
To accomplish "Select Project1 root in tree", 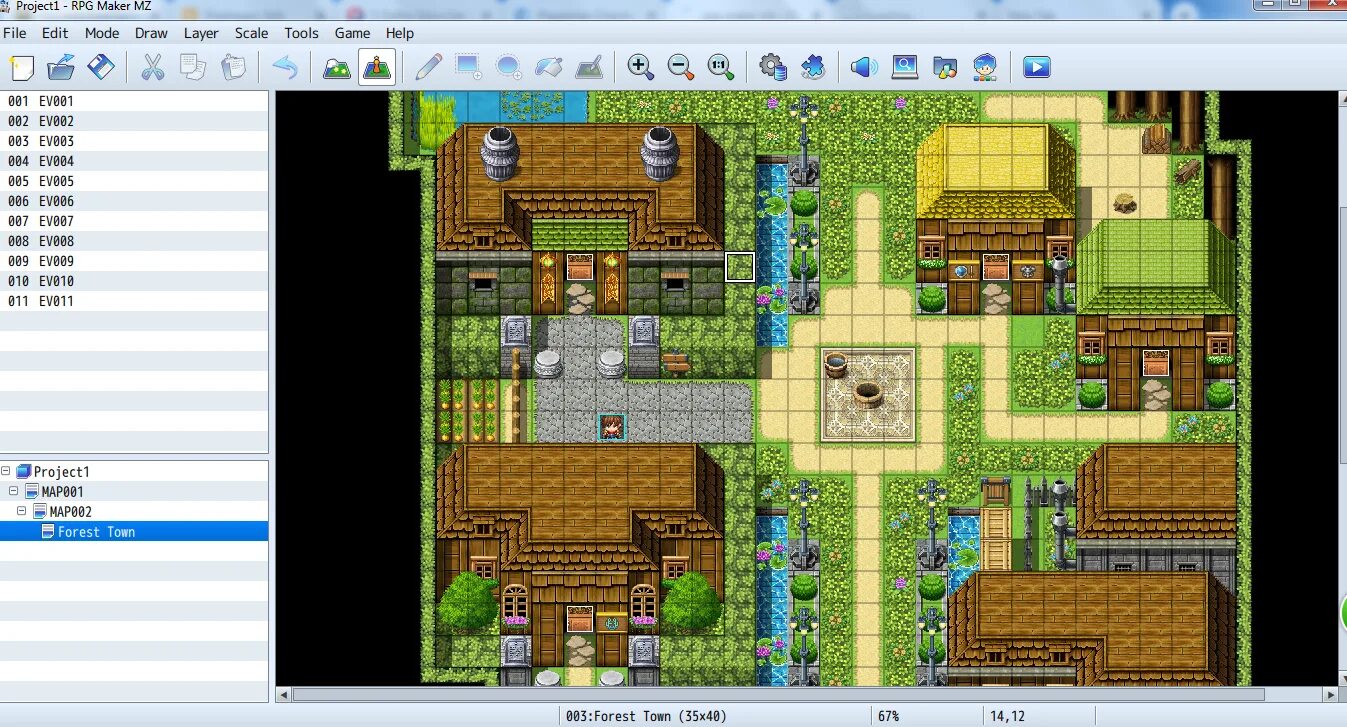I will [62, 472].
